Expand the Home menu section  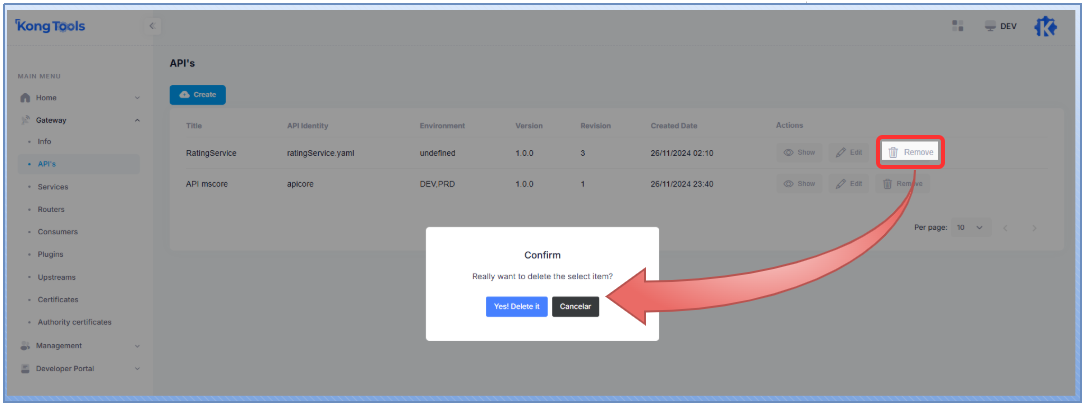80,98
